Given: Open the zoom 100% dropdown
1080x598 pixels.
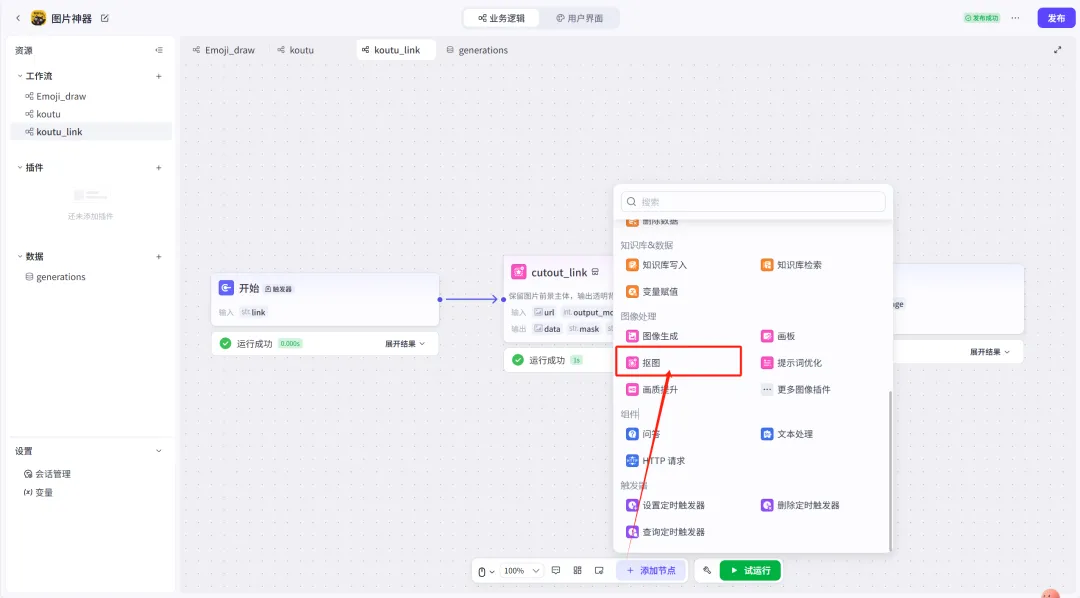Looking at the screenshot, I should coord(521,571).
